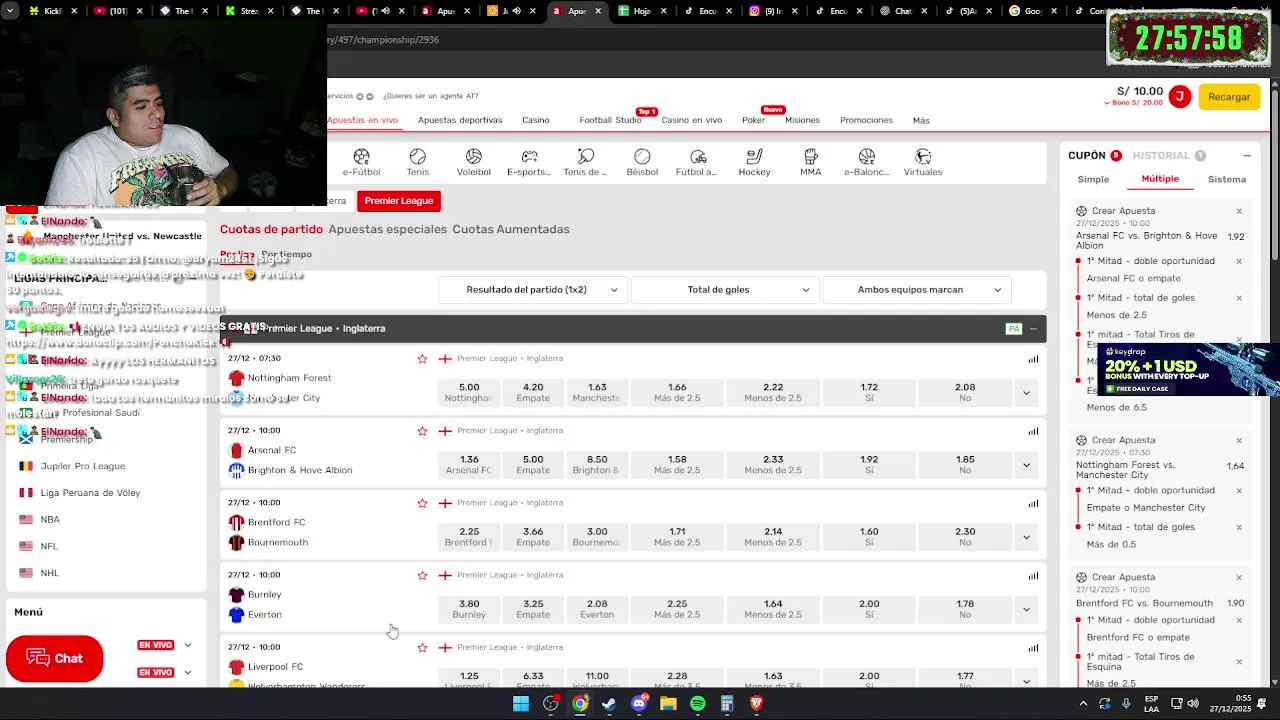1280x720 pixels.
Task: Open the user avatar J icon
Action: tap(1180, 96)
